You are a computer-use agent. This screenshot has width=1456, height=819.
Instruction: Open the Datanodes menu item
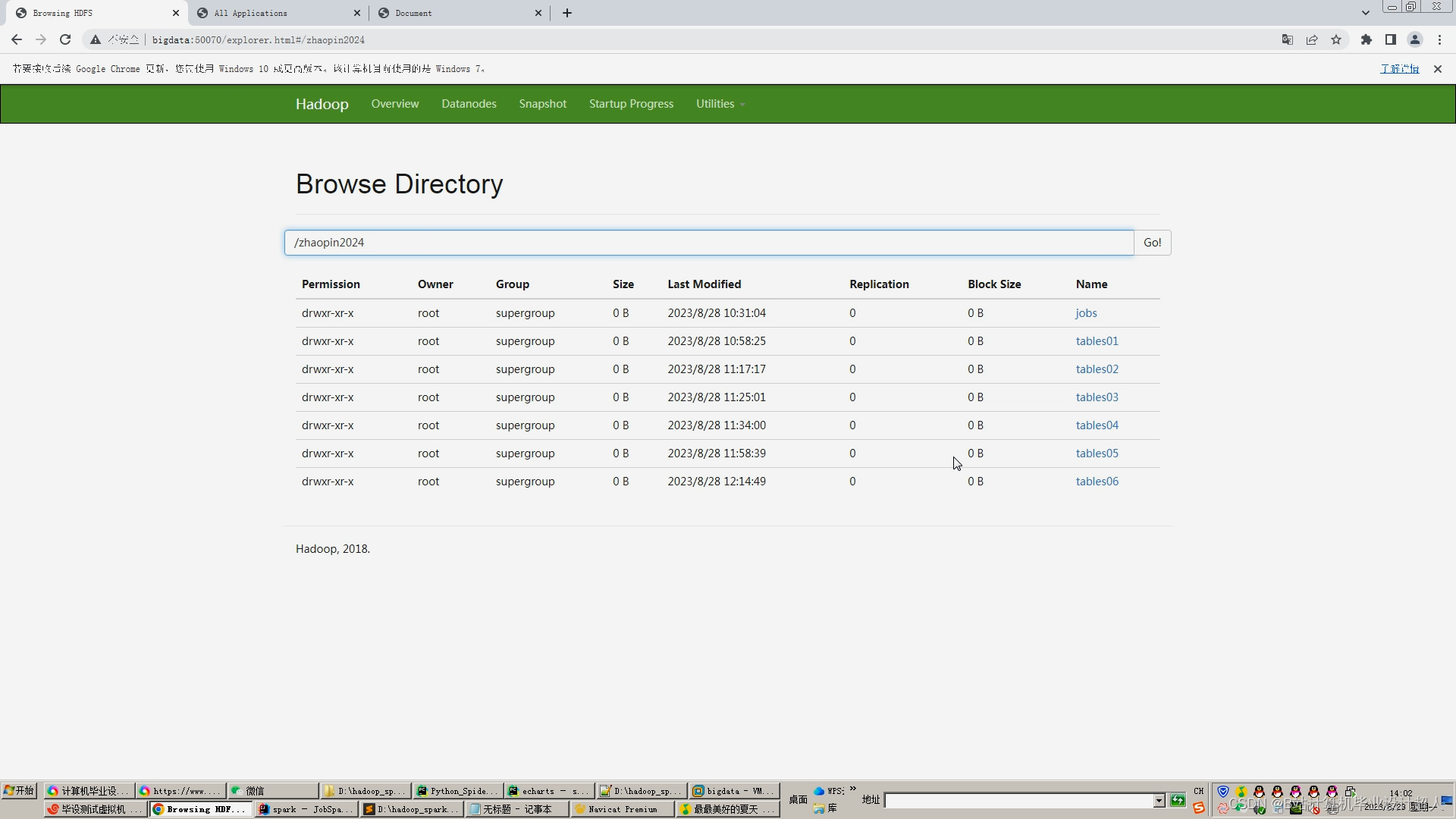(469, 104)
